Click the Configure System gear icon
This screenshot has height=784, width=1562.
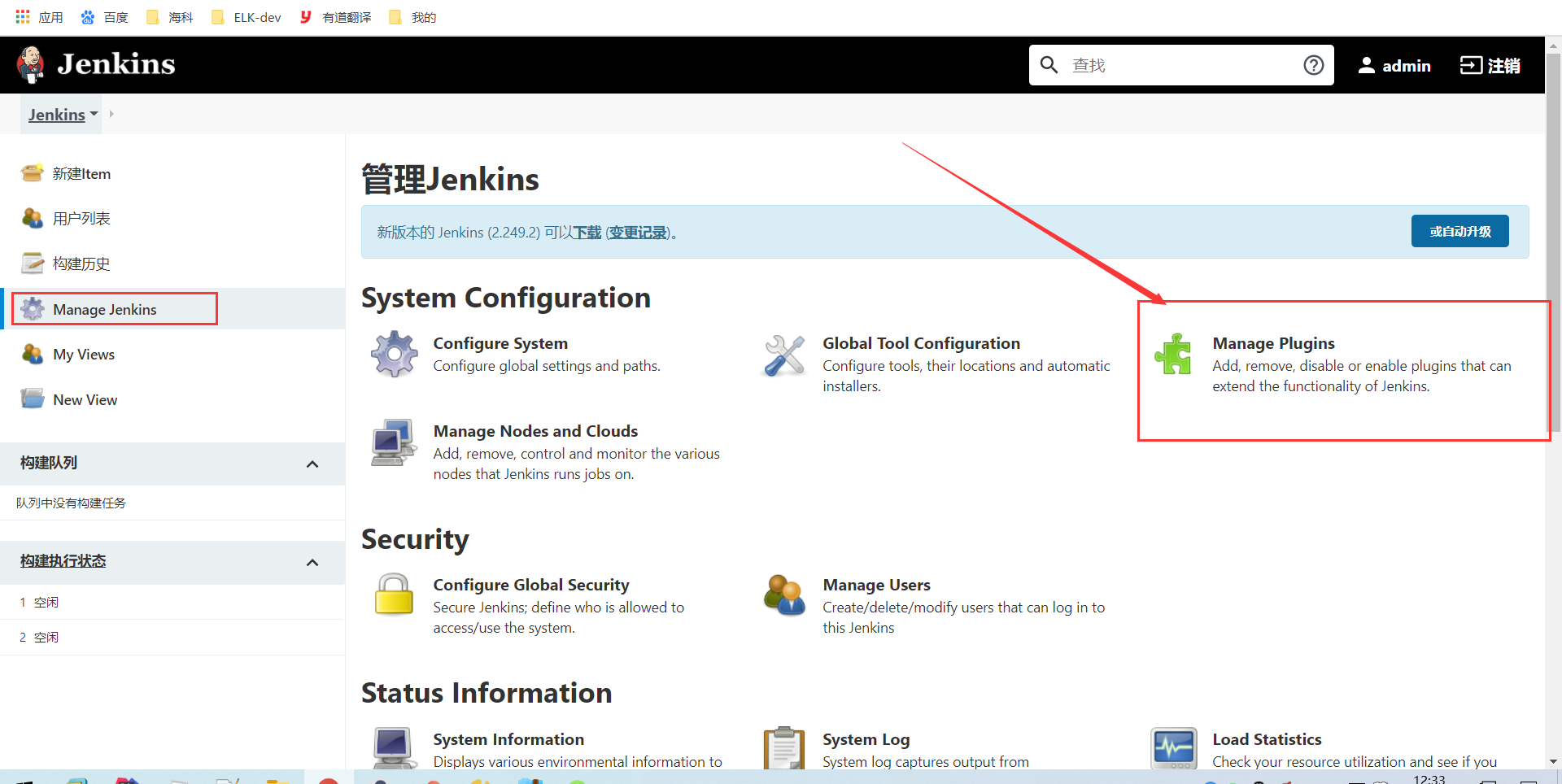pos(395,354)
